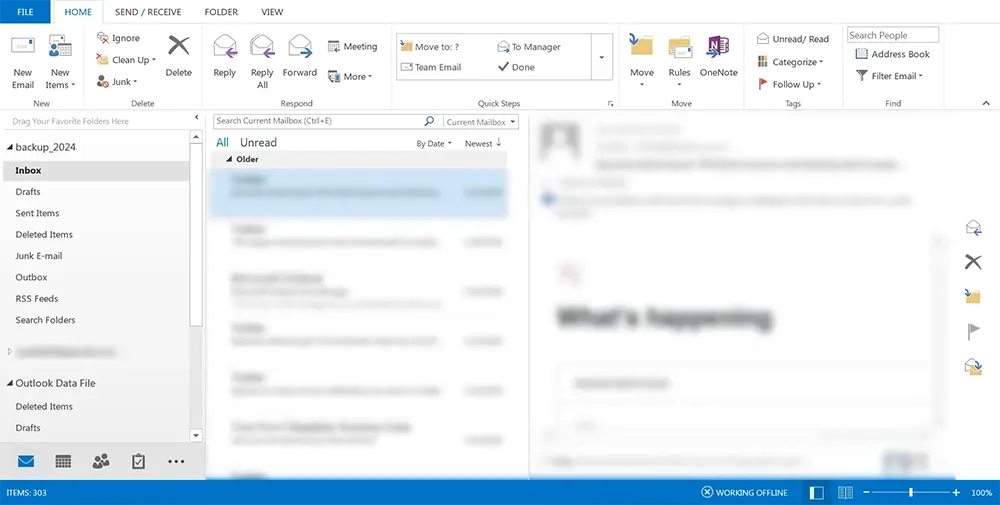Expand the blurred account node

point(10,351)
